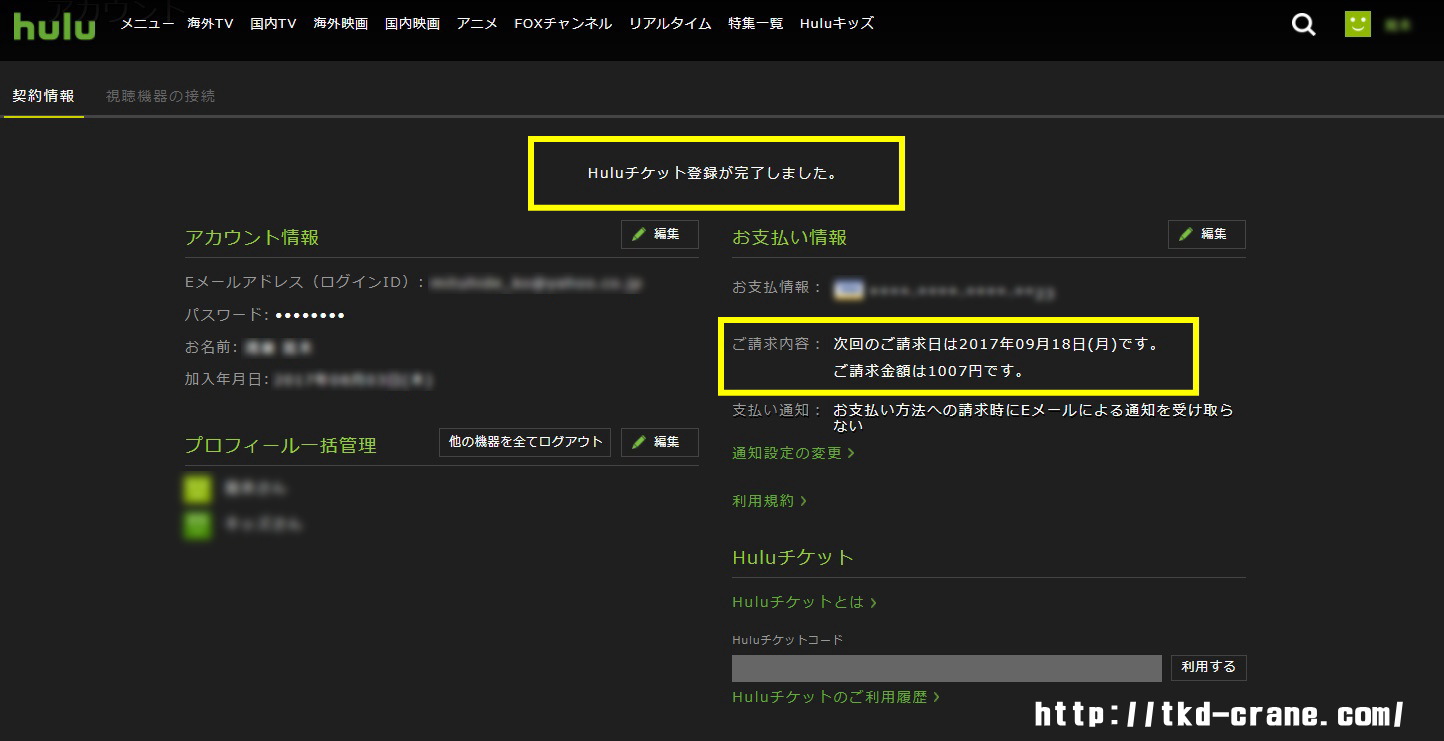Open the メニュー dropdown in the top navigation
The width and height of the screenshot is (1444, 741).
pyautogui.click(x=147, y=23)
